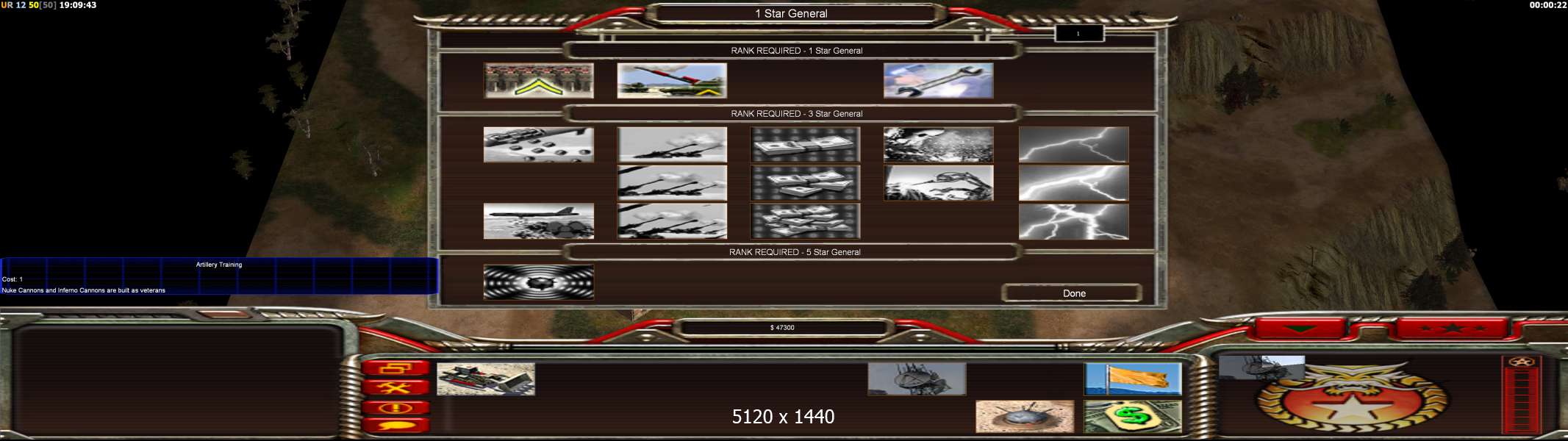
Task: Purchase Red Guard Training power
Action: (x=538, y=81)
